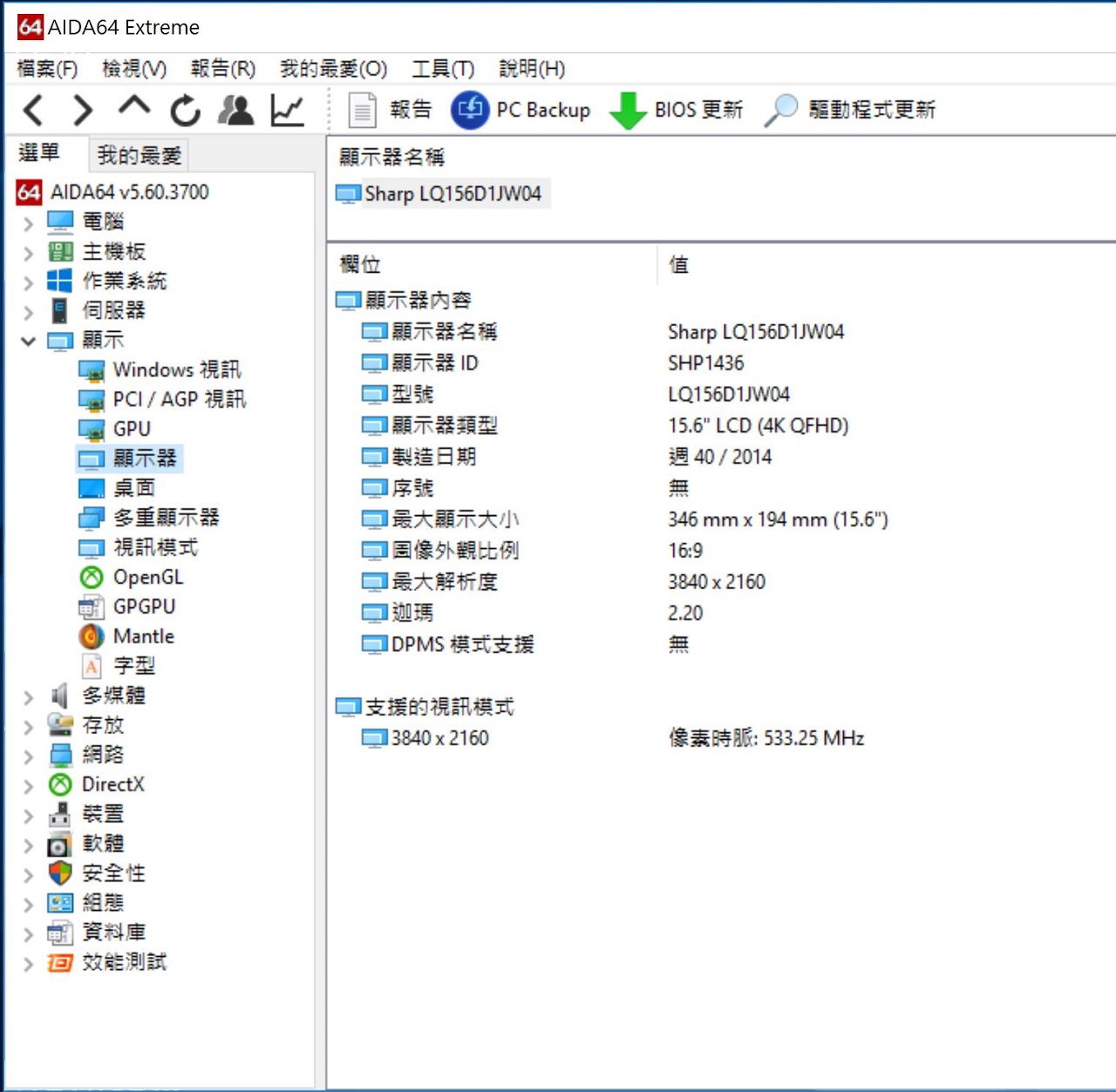1116x1092 pixels.
Task: Open the graph chart toolbar icon
Action: point(287,110)
